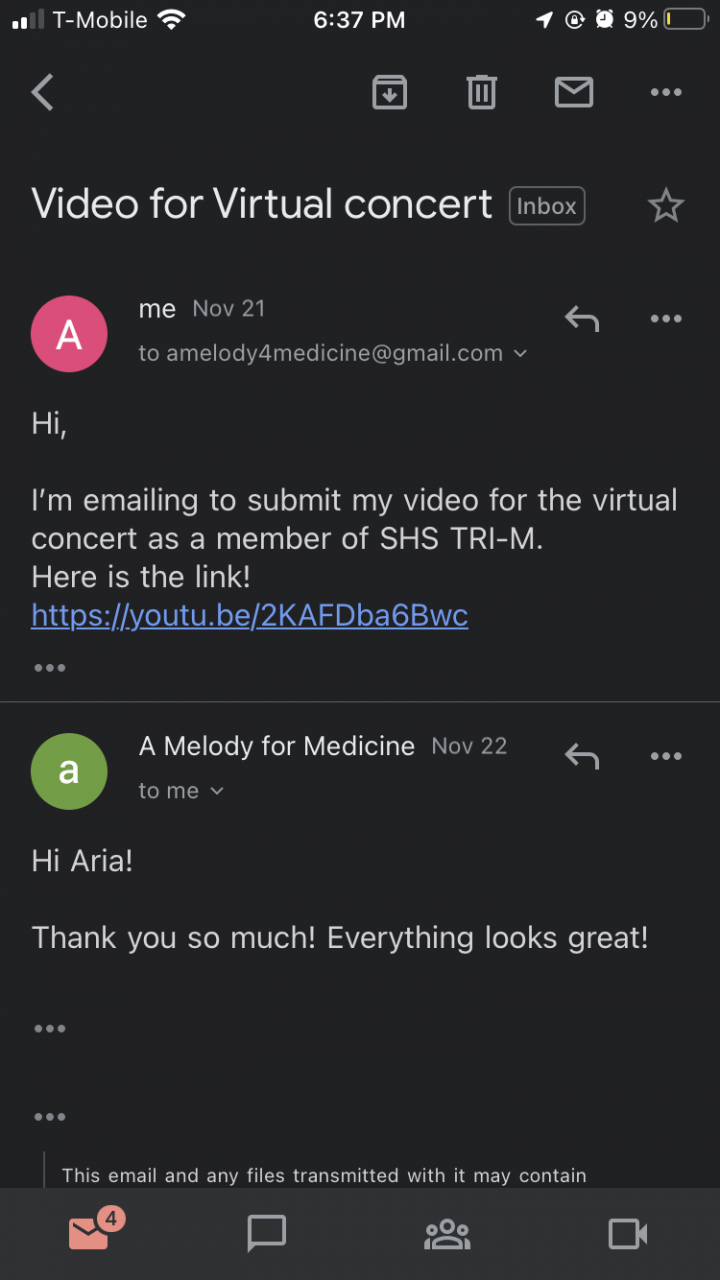Open the top toolbar more options menu
The image size is (720, 1280).
[x=665, y=93]
